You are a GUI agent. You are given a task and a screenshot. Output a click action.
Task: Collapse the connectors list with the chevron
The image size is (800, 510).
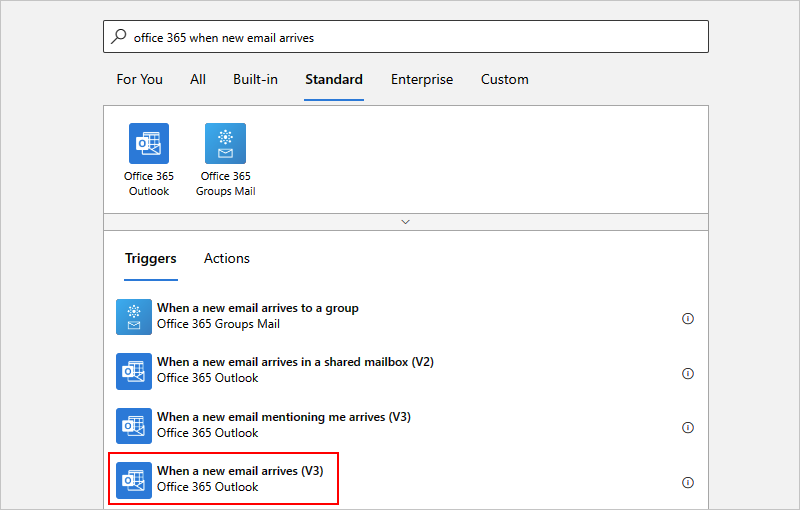click(405, 222)
